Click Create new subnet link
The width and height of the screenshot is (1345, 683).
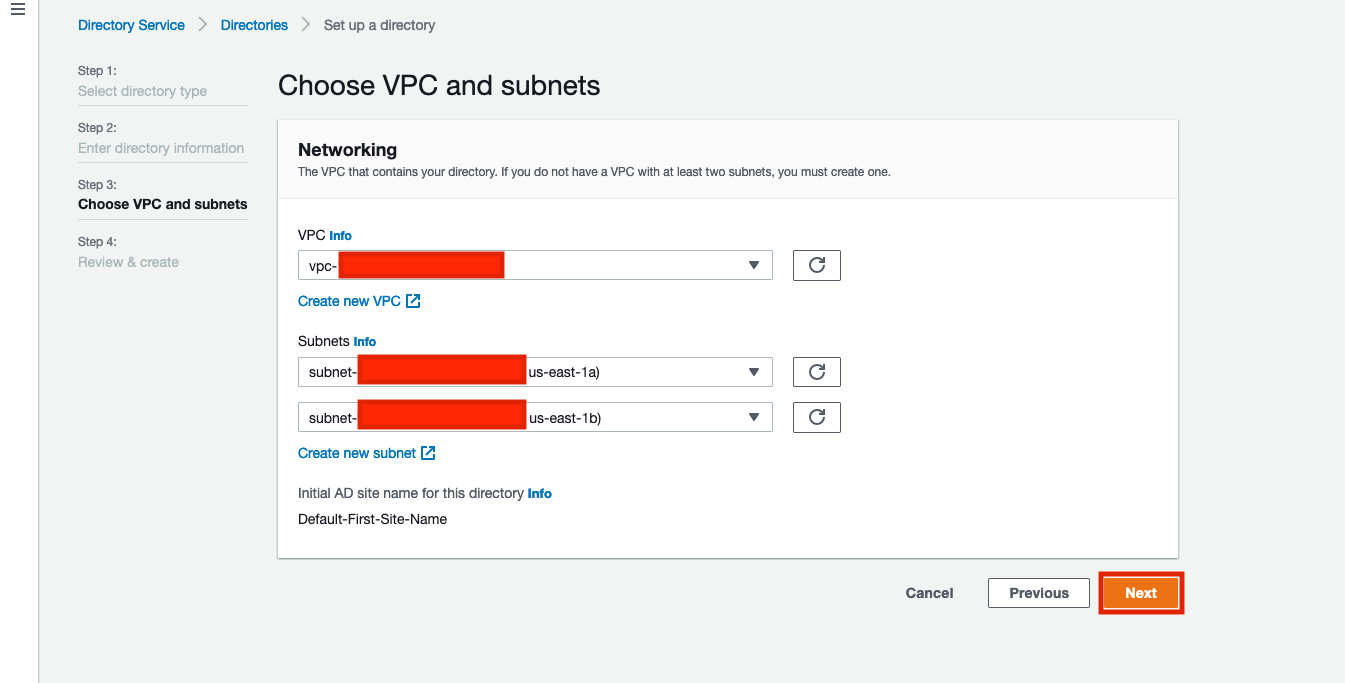coord(357,453)
